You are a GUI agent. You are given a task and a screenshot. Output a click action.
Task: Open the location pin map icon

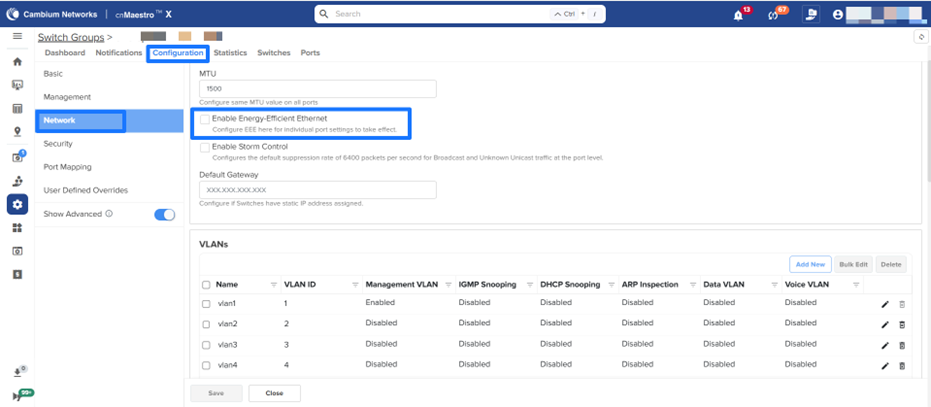(17, 131)
